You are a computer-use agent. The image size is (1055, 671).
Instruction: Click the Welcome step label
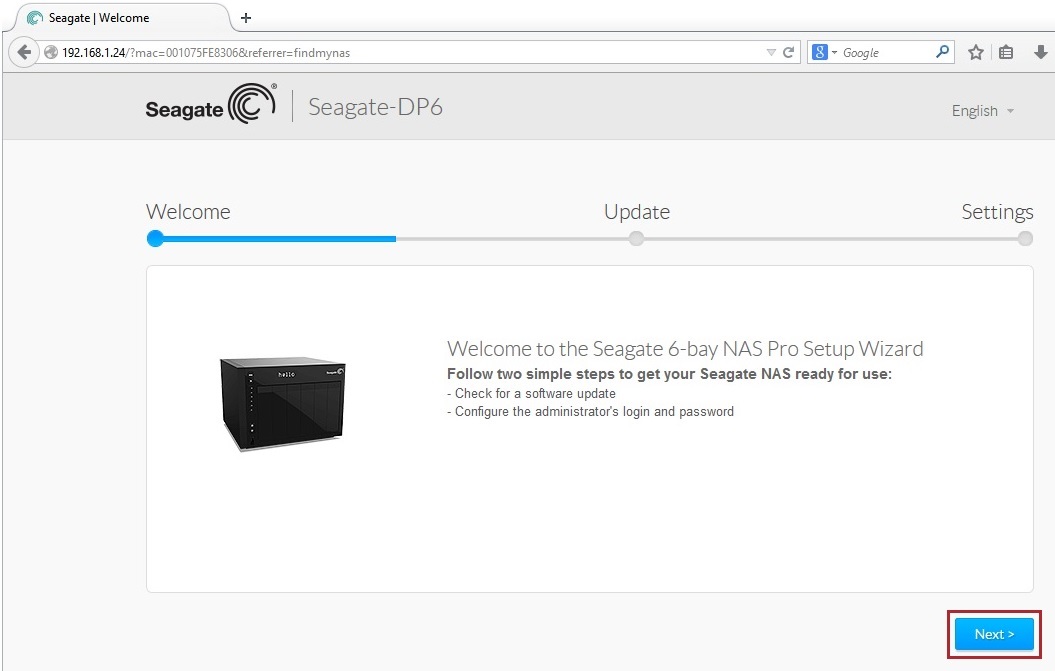pyautogui.click(x=188, y=212)
